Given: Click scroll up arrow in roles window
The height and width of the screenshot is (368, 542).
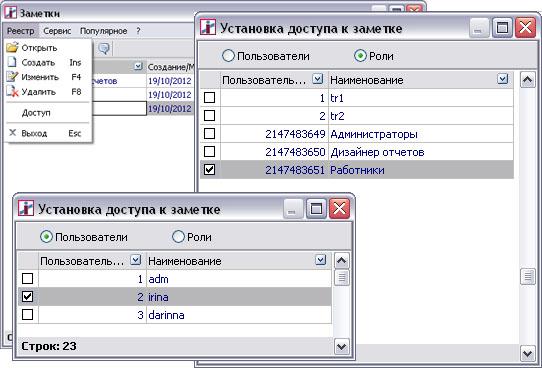Looking at the screenshot, I should tap(527, 80).
